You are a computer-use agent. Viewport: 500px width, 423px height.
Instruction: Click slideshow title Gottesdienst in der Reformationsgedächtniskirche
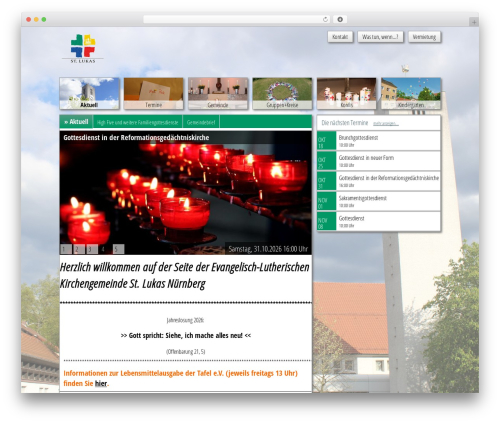tap(136, 138)
